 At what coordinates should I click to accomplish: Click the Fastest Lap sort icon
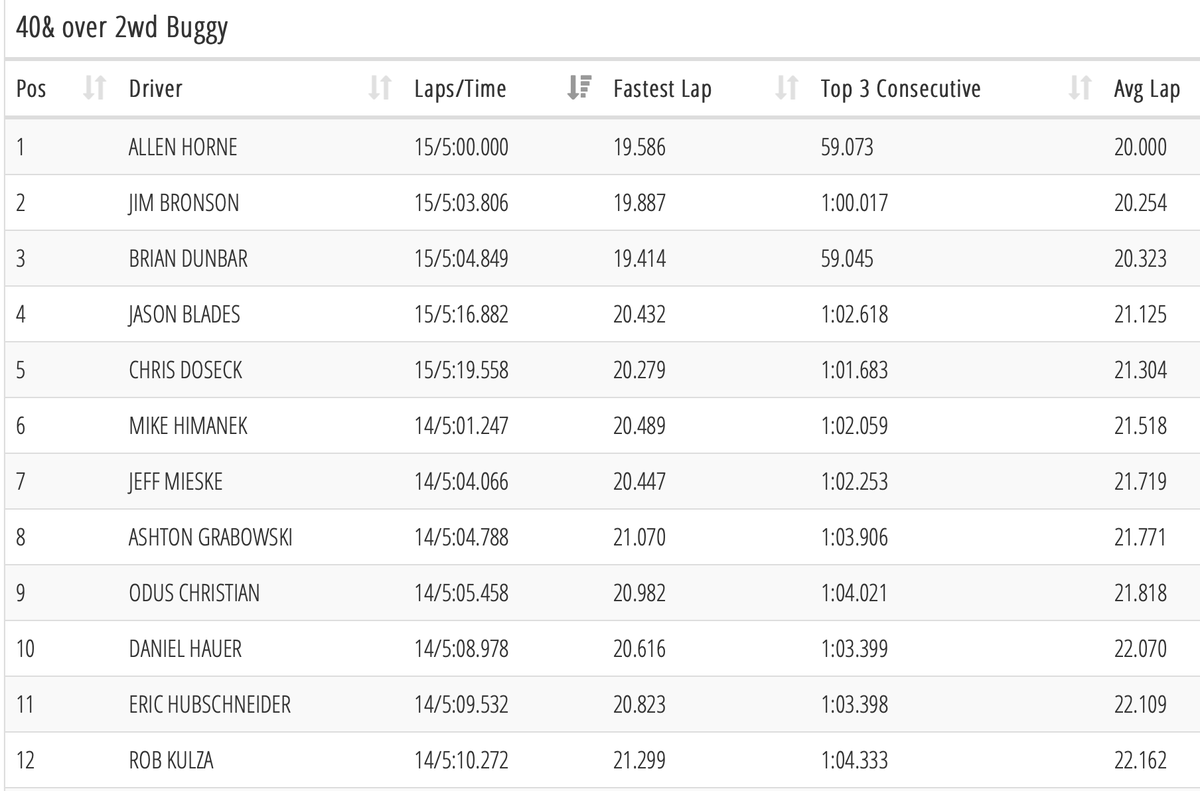click(x=785, y=89)
